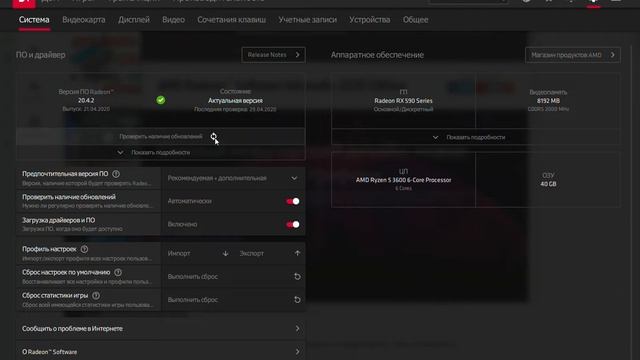This screenshot has height=360, width=640.
Task: Switch to the Система tab
Action: (x=34, y=20)
